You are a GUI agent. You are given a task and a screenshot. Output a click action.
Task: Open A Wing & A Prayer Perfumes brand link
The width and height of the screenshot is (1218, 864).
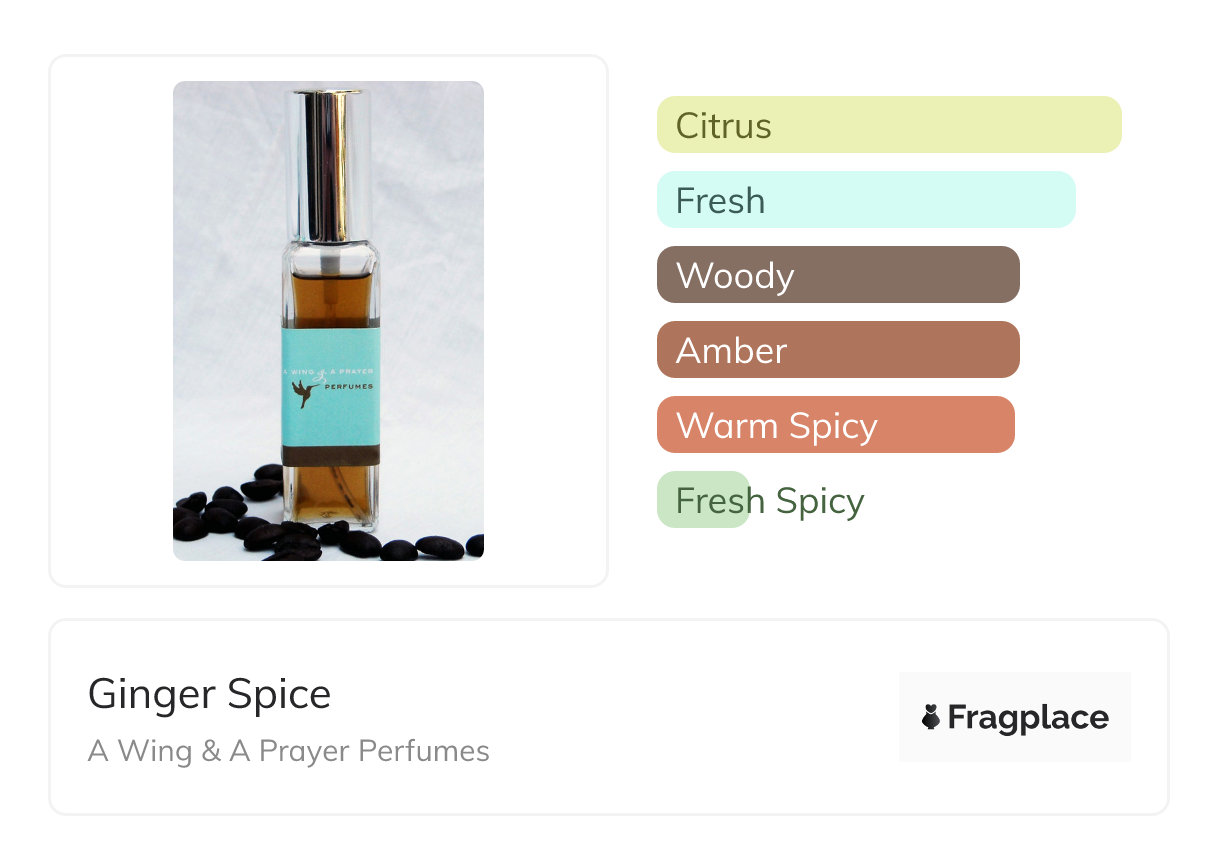coord(288,751)
